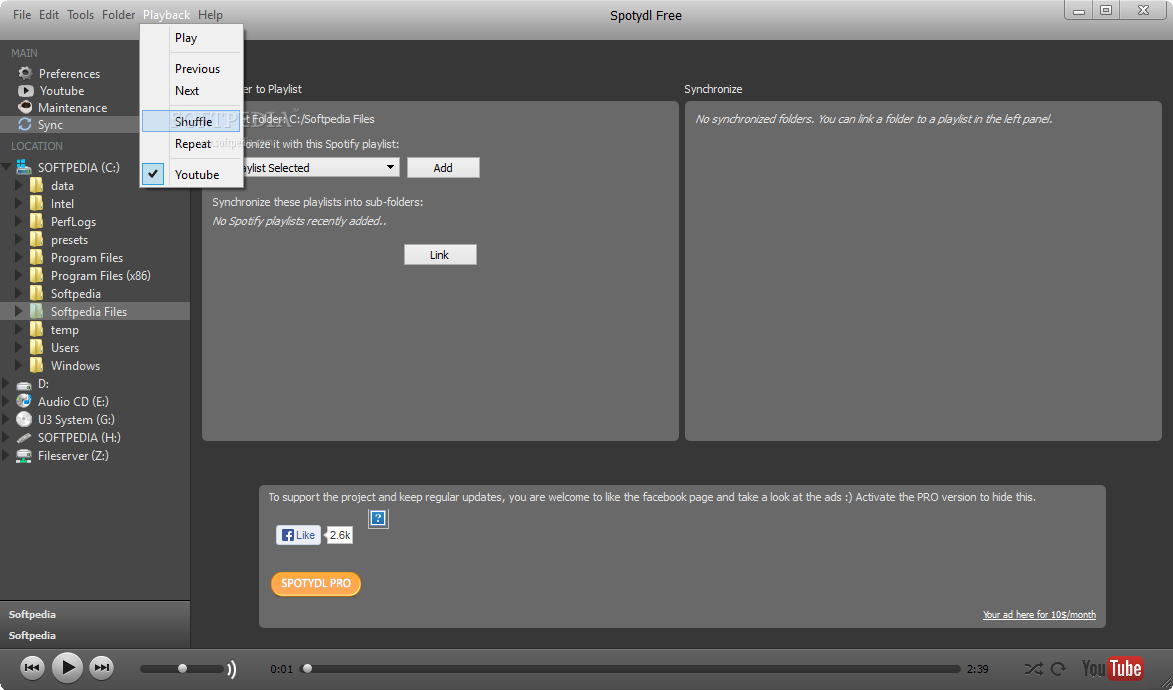Click the orange SPOTYDL PRO button
This screenshot has width=1173, height=690.
pyautogui.click(x=316, y=583)
